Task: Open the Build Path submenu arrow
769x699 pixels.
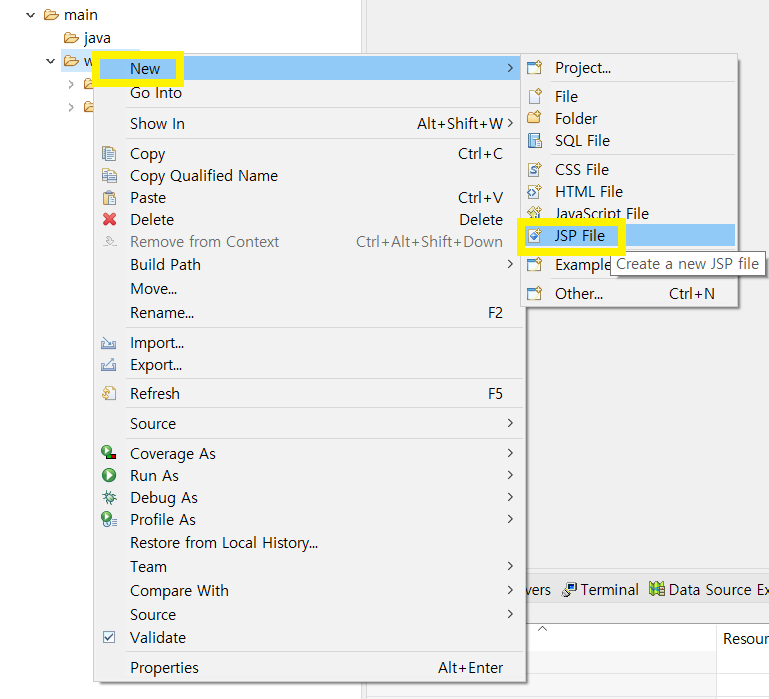Action: [510, 264]
